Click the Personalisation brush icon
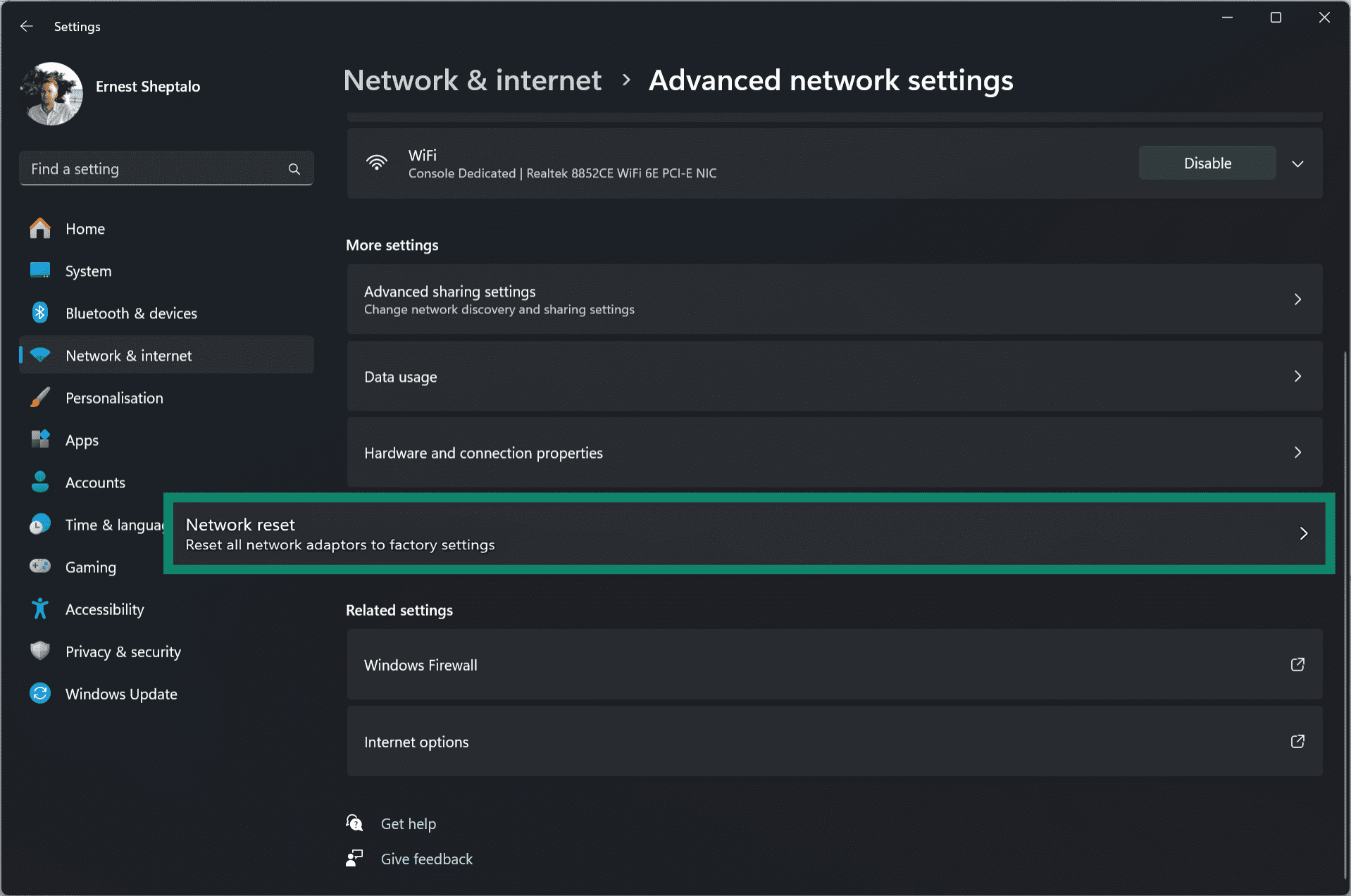1351x896 pixels. pyautogui.click(x=40, y=397)
